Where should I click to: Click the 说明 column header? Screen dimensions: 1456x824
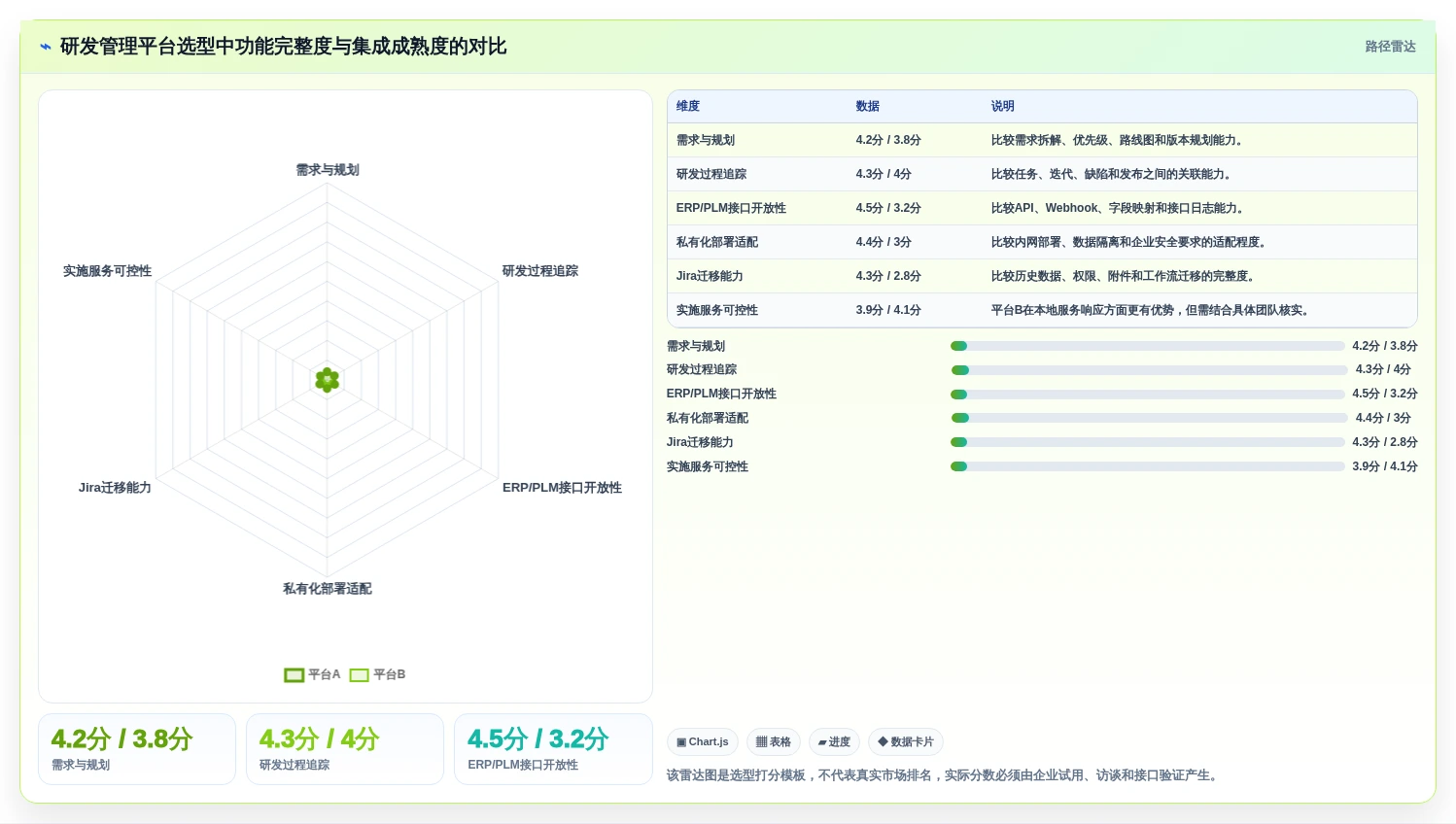click(x=1003, y=106)
